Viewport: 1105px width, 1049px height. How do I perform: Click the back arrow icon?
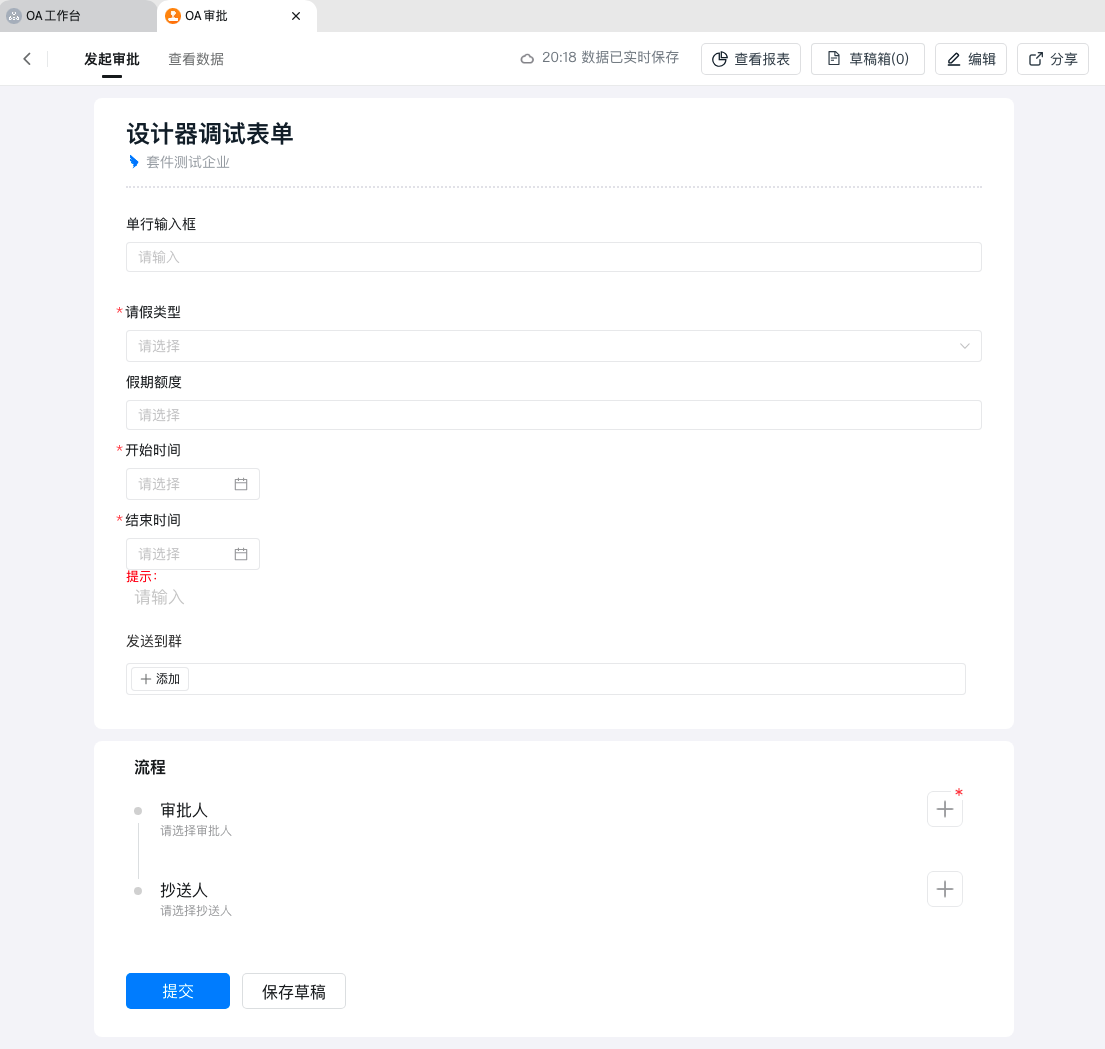click(x=27, y=58)
